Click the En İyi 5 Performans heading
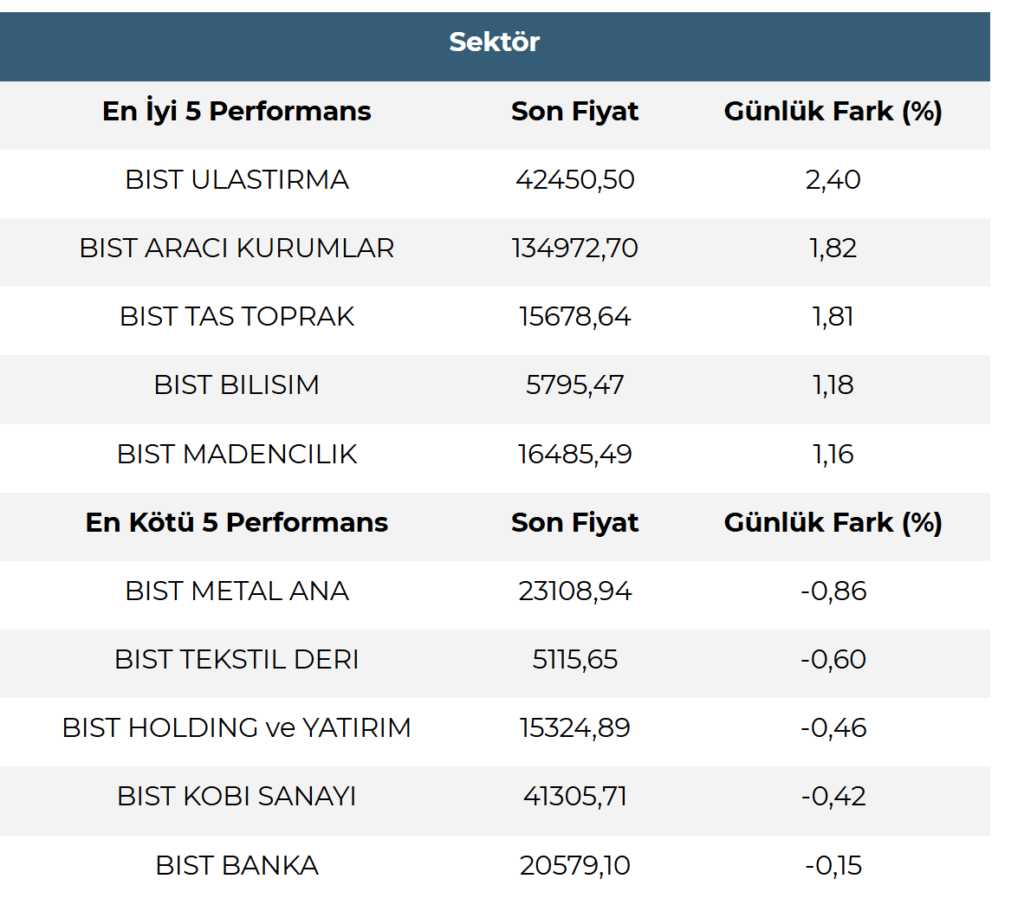This screenshot has height=911, width=1024. coord(237,111)
